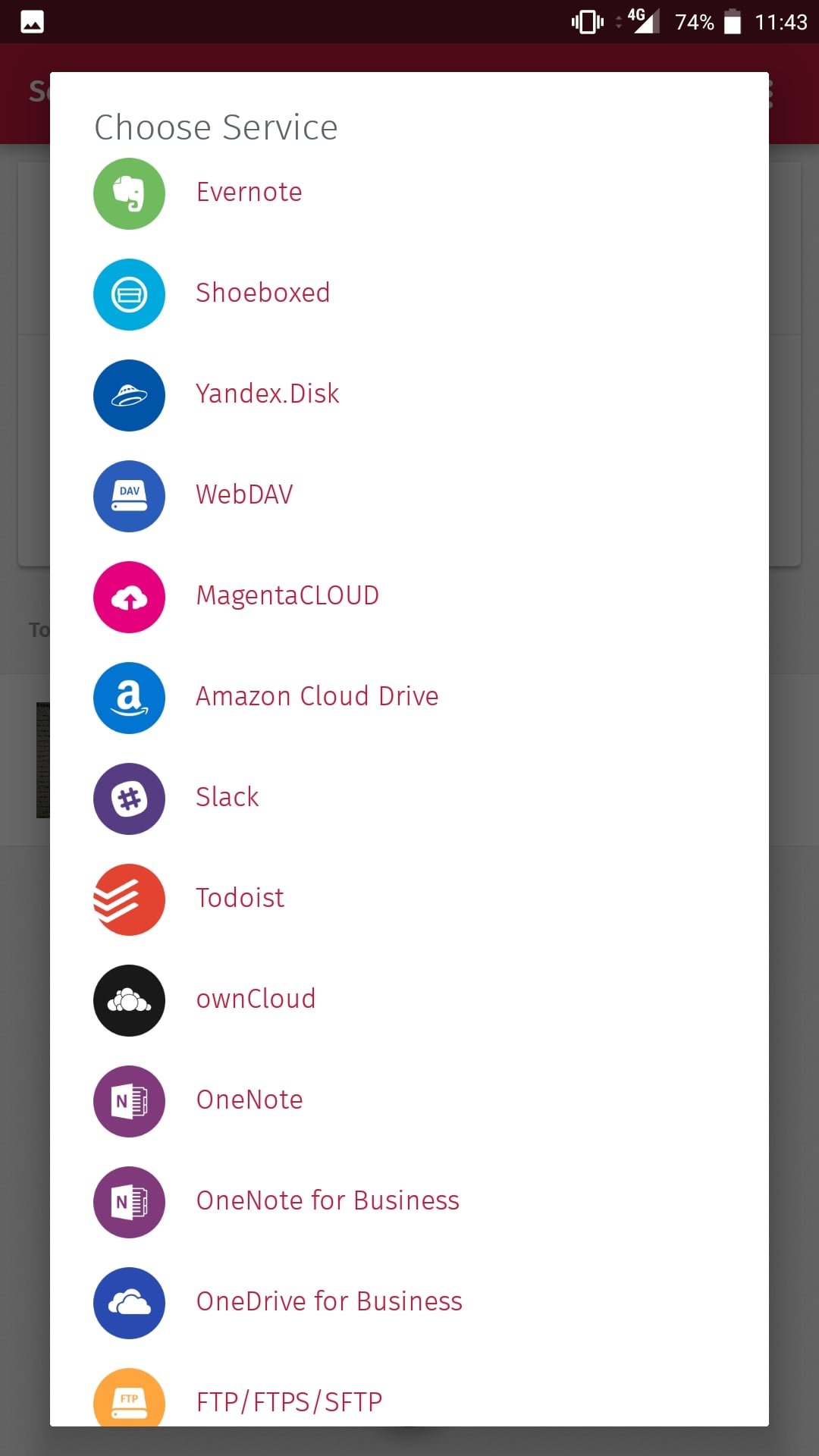Choose OneDrive for Business label
819x1456 pixels.
click(x=329, y=1302)
